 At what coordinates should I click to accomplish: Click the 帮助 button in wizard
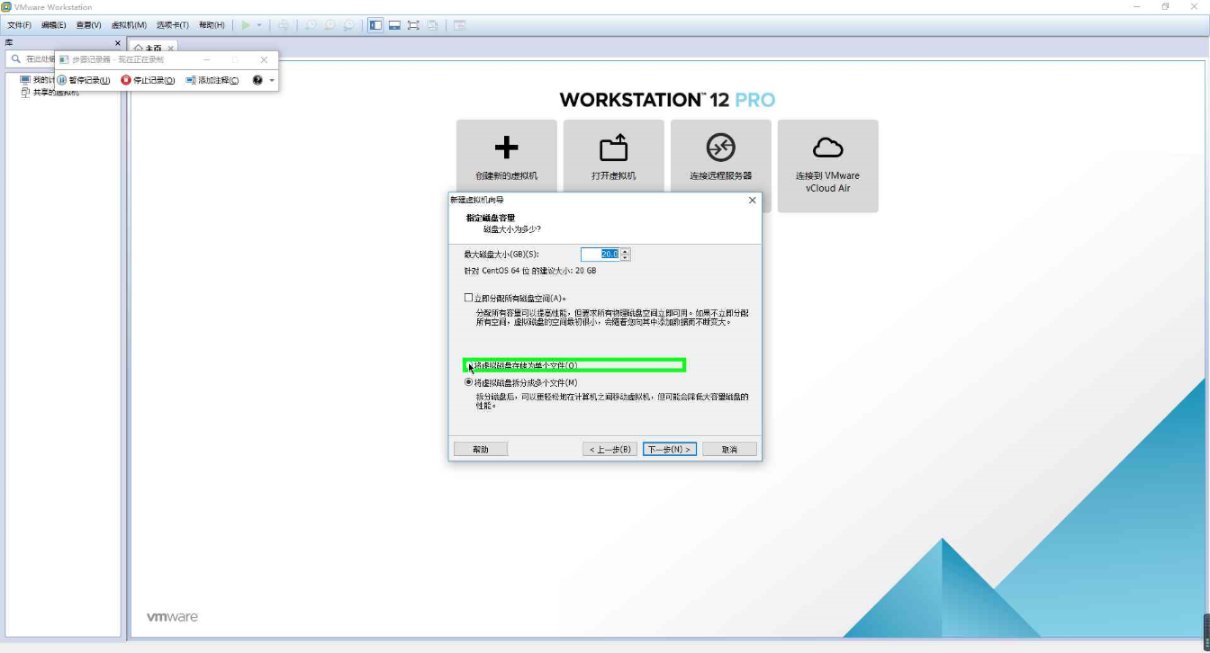[x=480, y=449]
